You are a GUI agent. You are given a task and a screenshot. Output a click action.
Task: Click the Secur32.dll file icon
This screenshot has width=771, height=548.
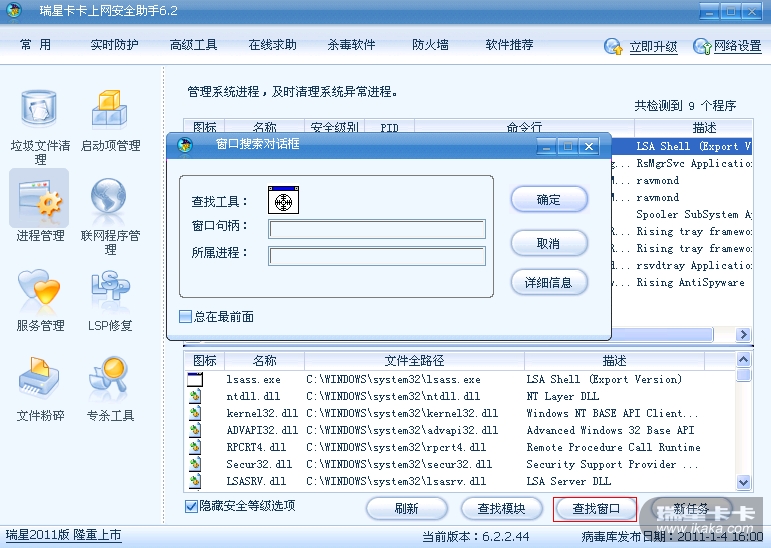pos(195,464)
